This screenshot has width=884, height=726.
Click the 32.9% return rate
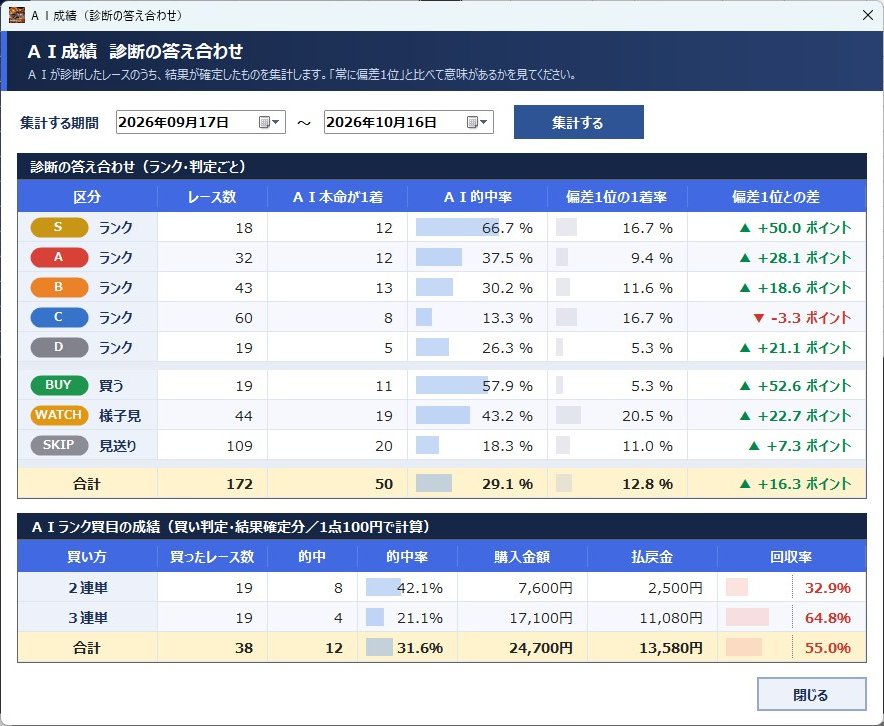[x=828, y=588]
